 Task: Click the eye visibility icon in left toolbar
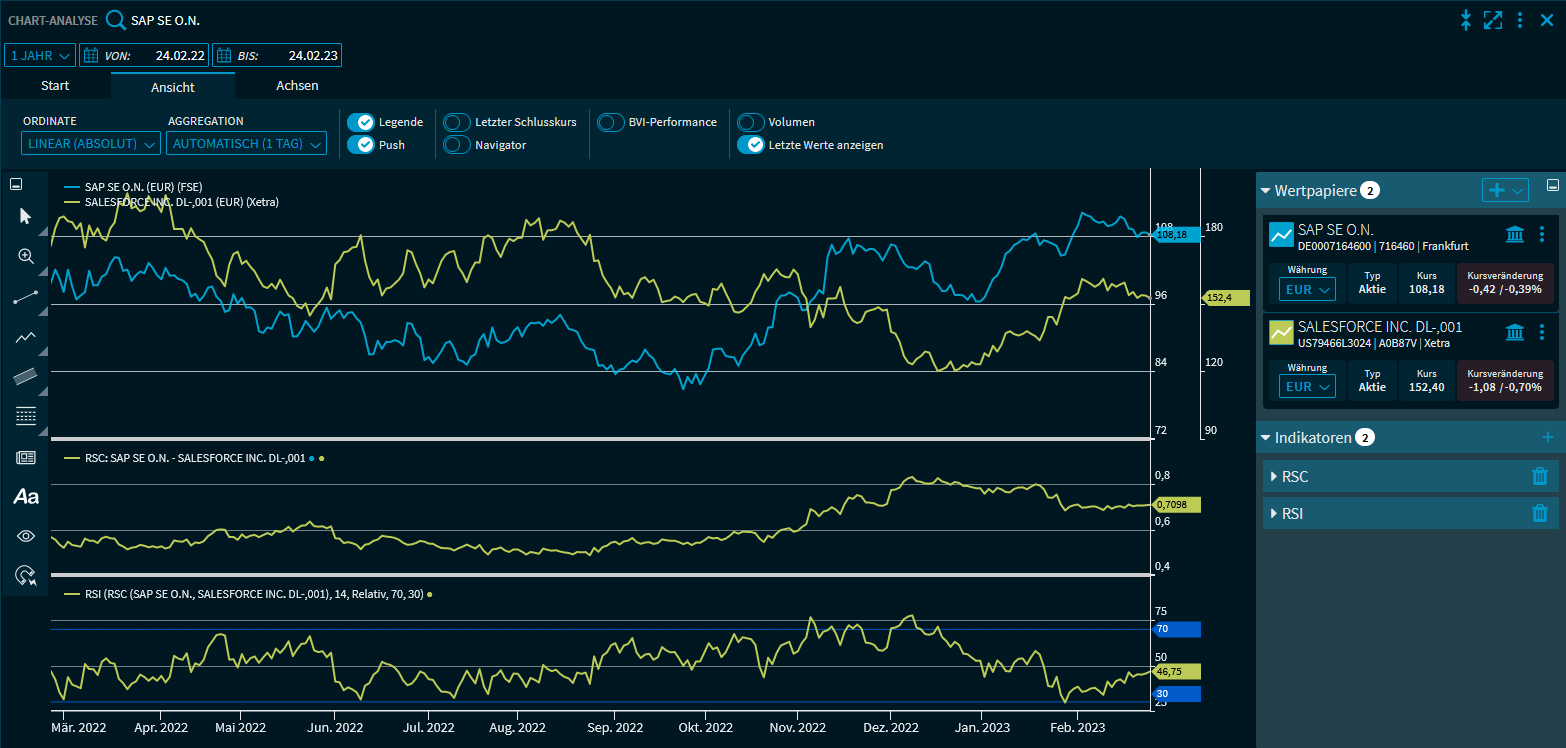pos(26,536)
